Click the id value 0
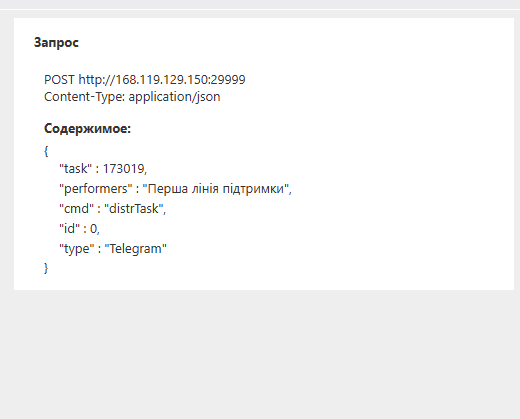 point(94,229)
